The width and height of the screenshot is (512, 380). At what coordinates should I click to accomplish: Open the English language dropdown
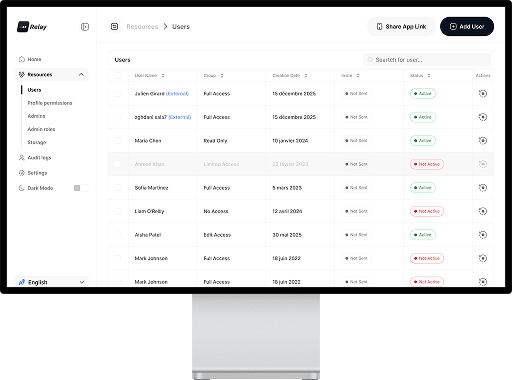coord(52,282)
